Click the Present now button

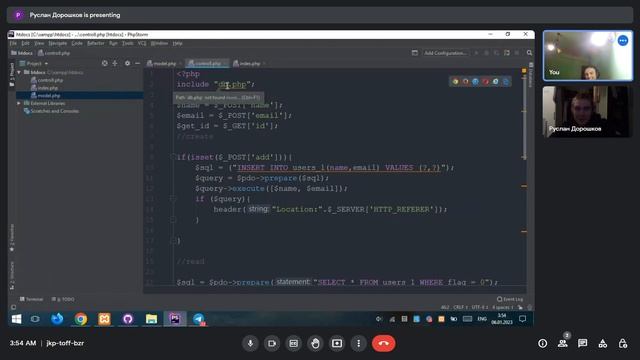[x=337, y=344]
